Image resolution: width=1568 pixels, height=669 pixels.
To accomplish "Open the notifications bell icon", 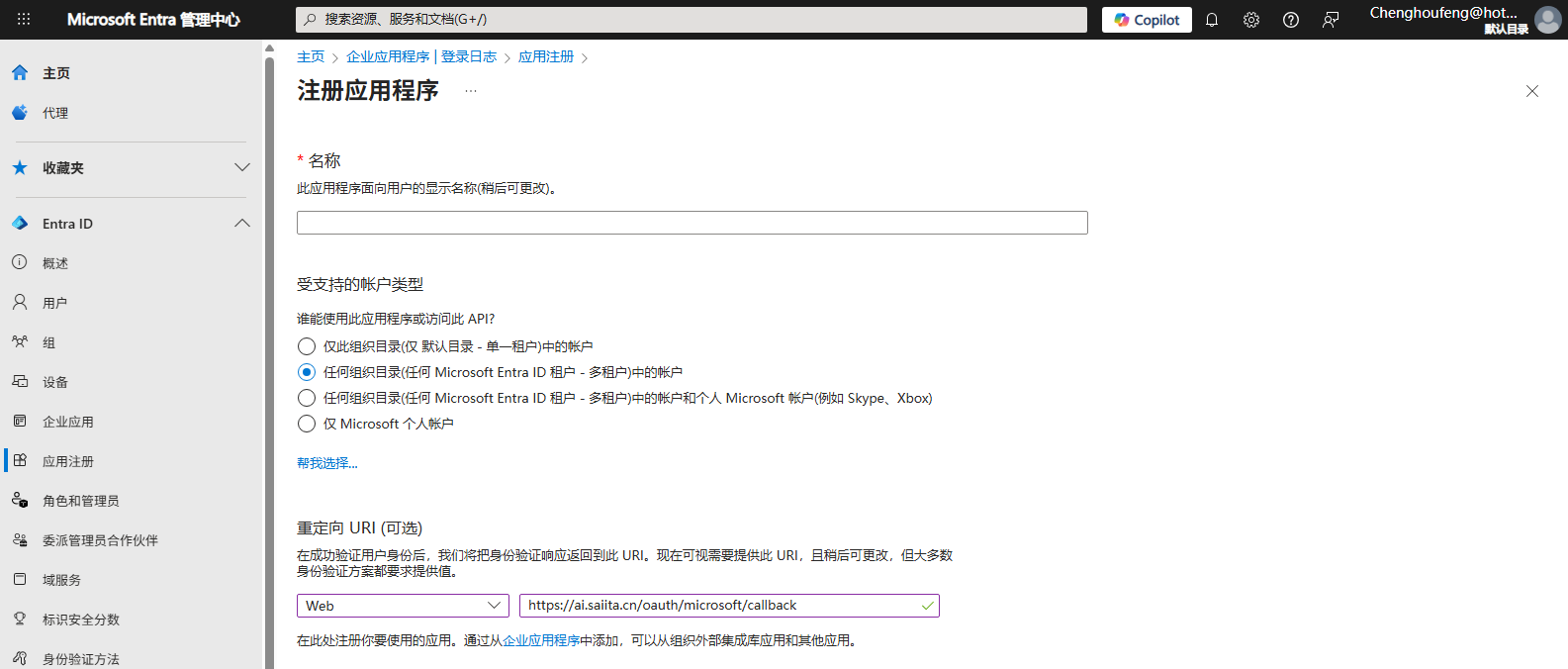I will [1212, 20].
